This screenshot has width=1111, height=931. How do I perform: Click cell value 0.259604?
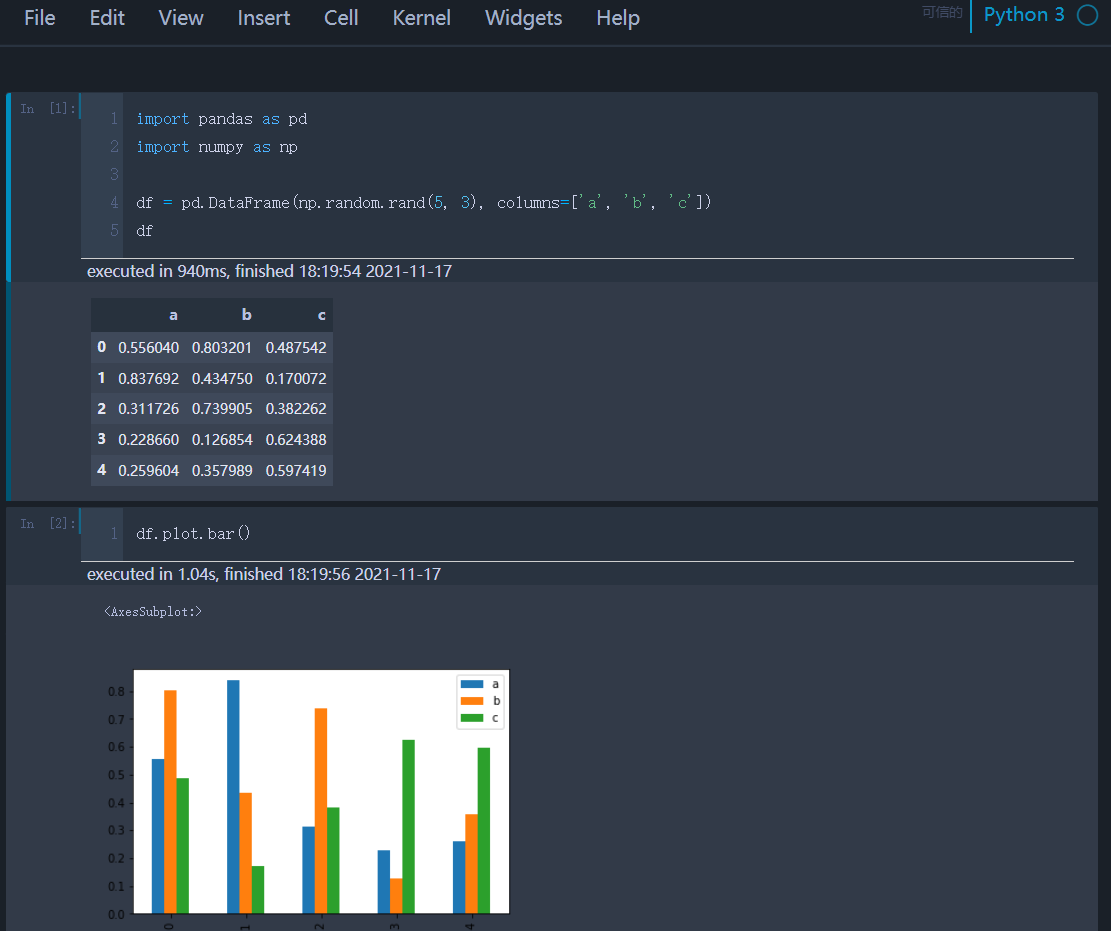point(149,471)
